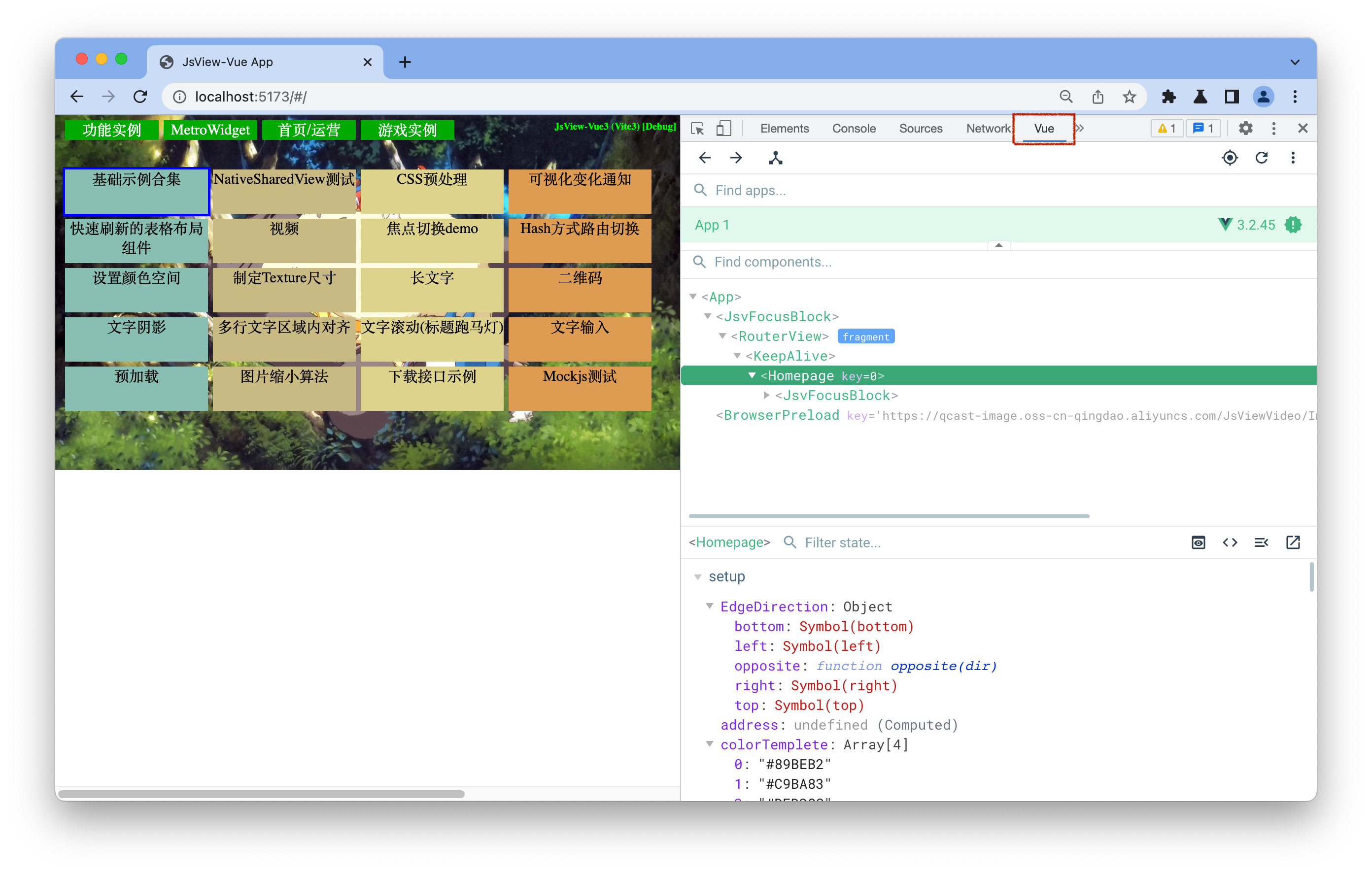Click scroll to component eye icon
Viewport: 1372px width, 874px height.
pyautogui.click(x=1198, y=542)
